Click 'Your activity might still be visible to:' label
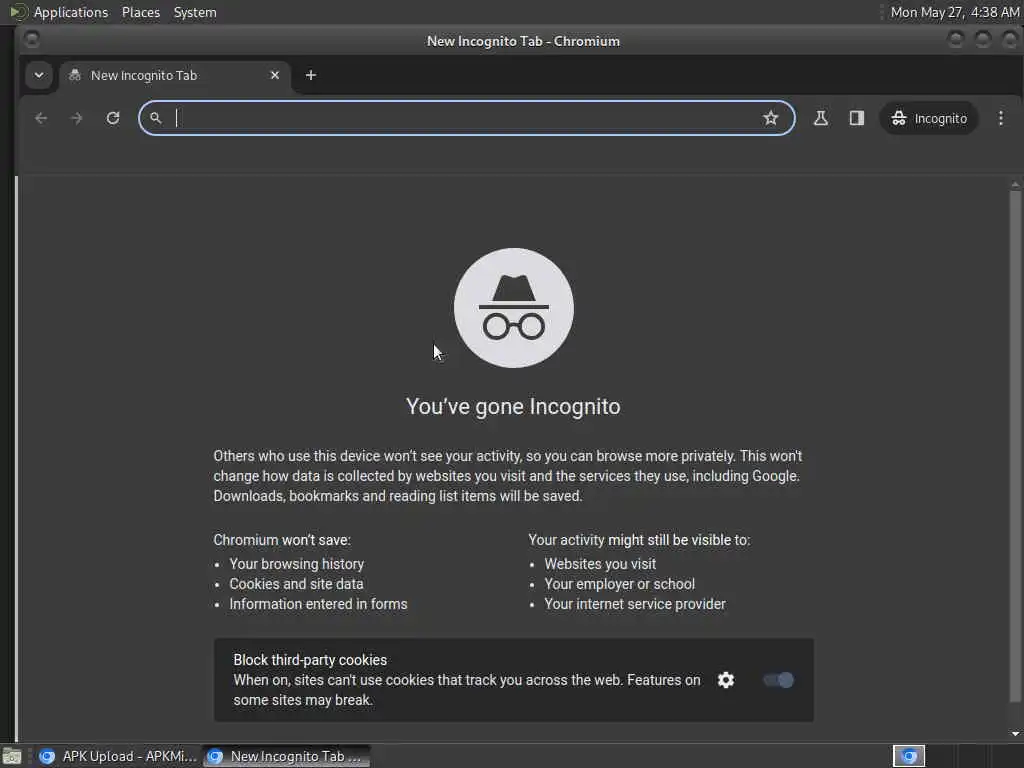1024x768 pixels. (x=639, y=540)
